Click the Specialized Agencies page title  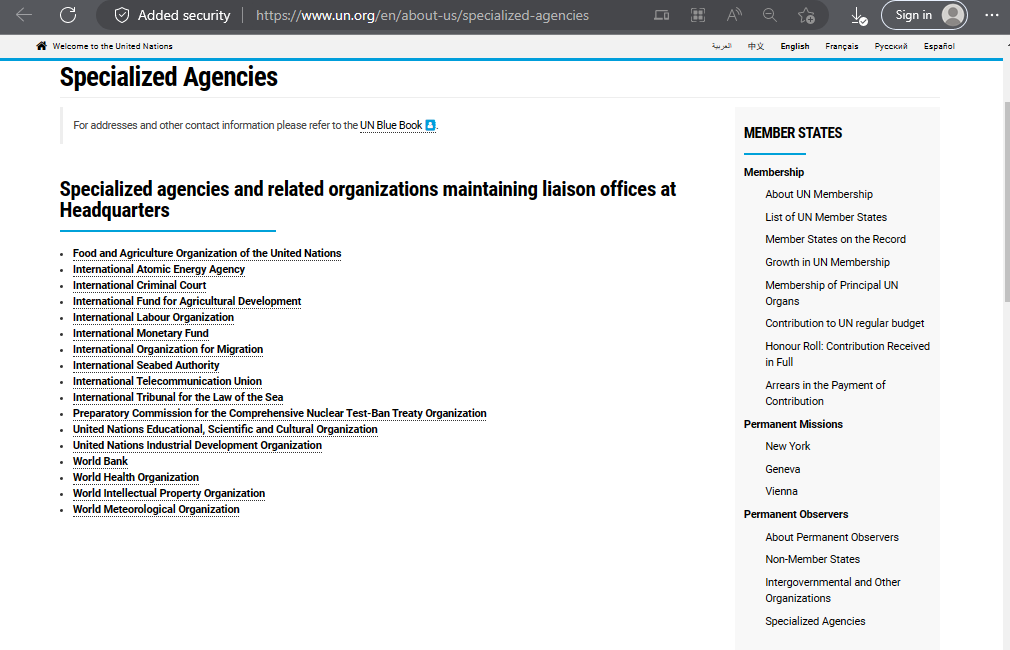coord(169,77)
